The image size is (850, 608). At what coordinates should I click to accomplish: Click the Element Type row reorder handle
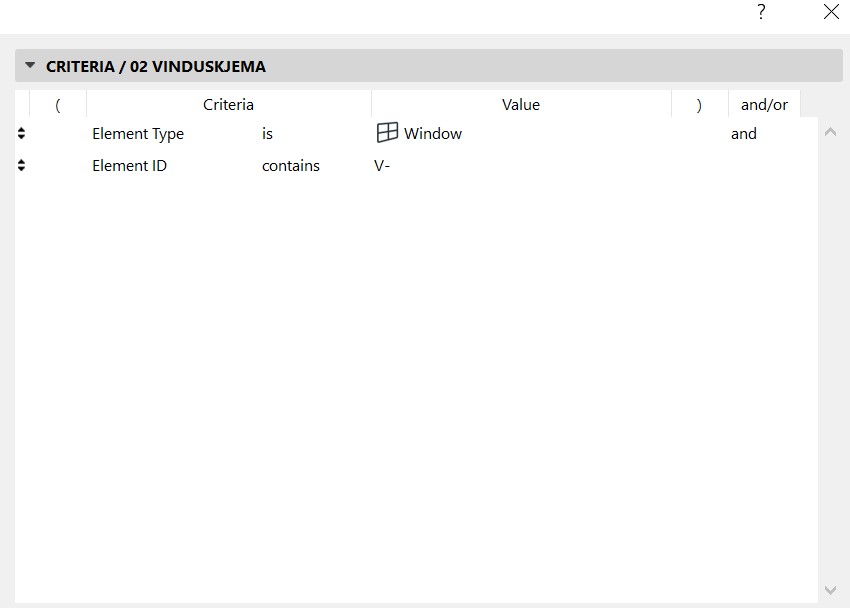pyautogui.click(x=21, y=134)
